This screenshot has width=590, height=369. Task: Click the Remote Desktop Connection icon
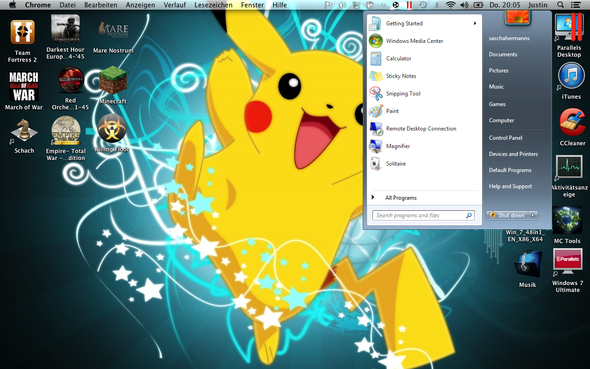coord(376,128)
